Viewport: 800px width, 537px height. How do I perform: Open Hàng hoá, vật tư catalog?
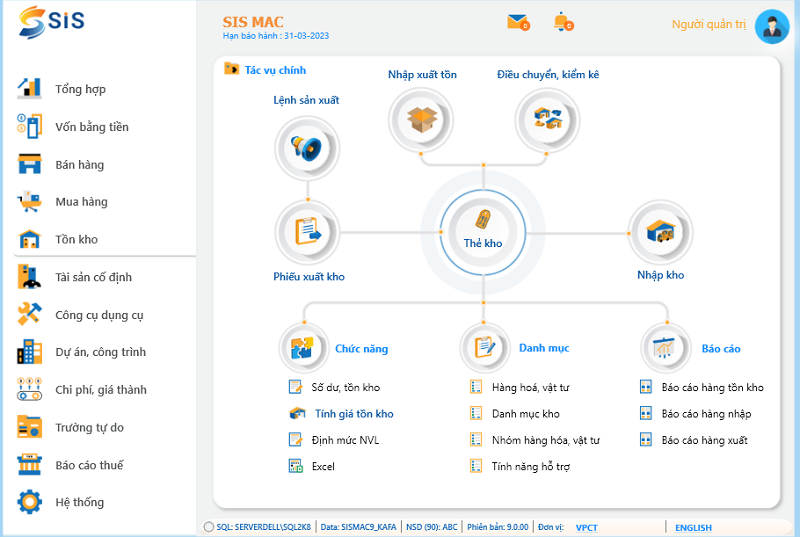(530, 388)
